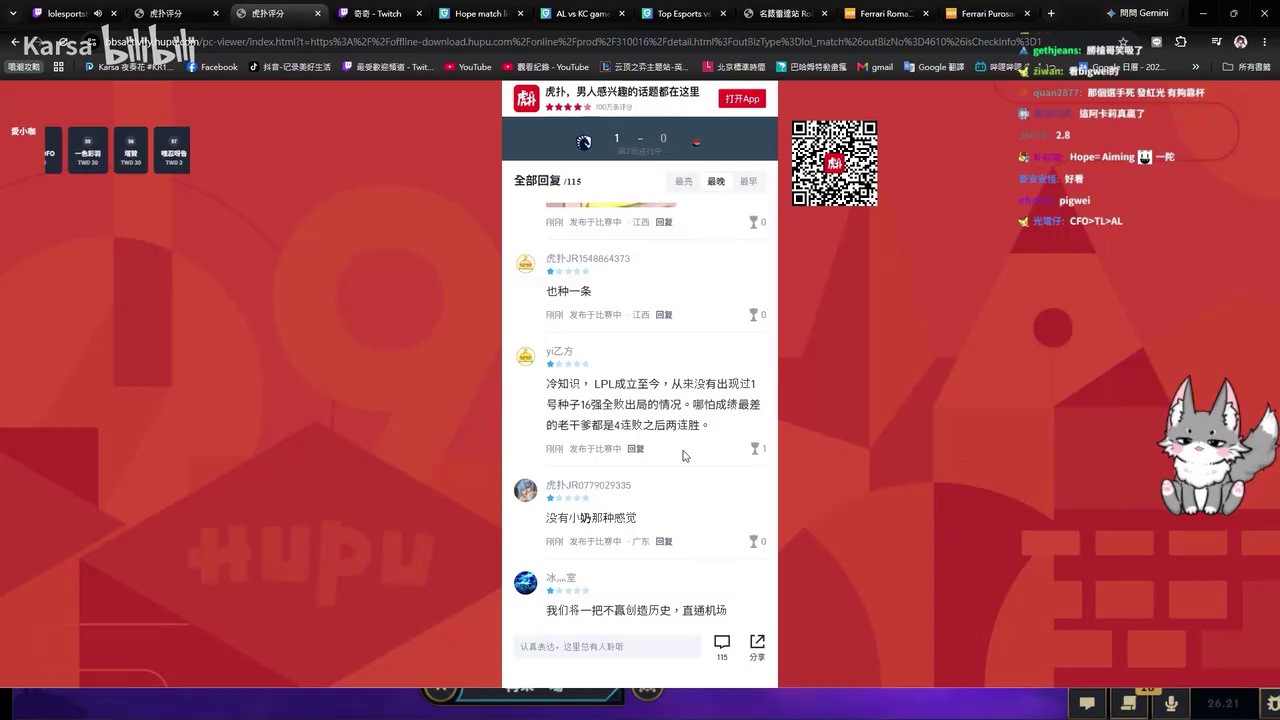Open a new browser tab with plus button
Screen dimensions: 1280x720
pos(1051,14)
